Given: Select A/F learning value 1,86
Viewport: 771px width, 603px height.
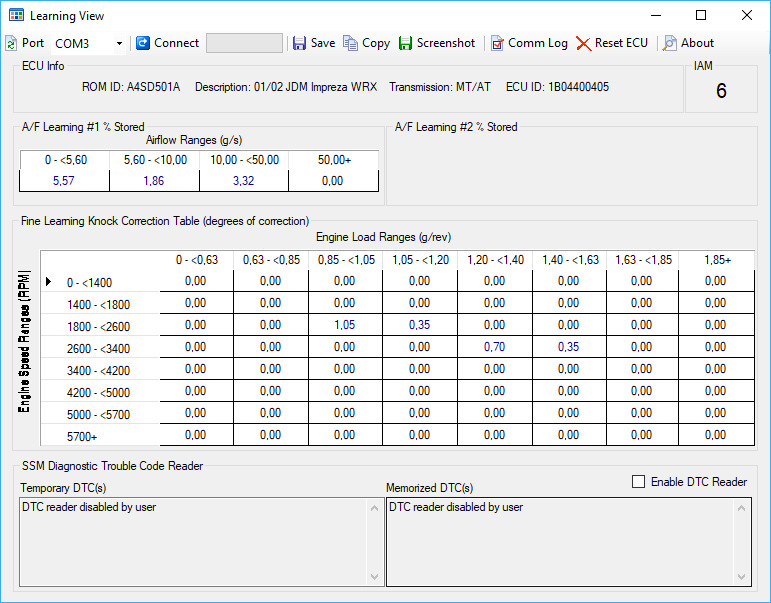Looking at the screenshot, I should (154, 181).
